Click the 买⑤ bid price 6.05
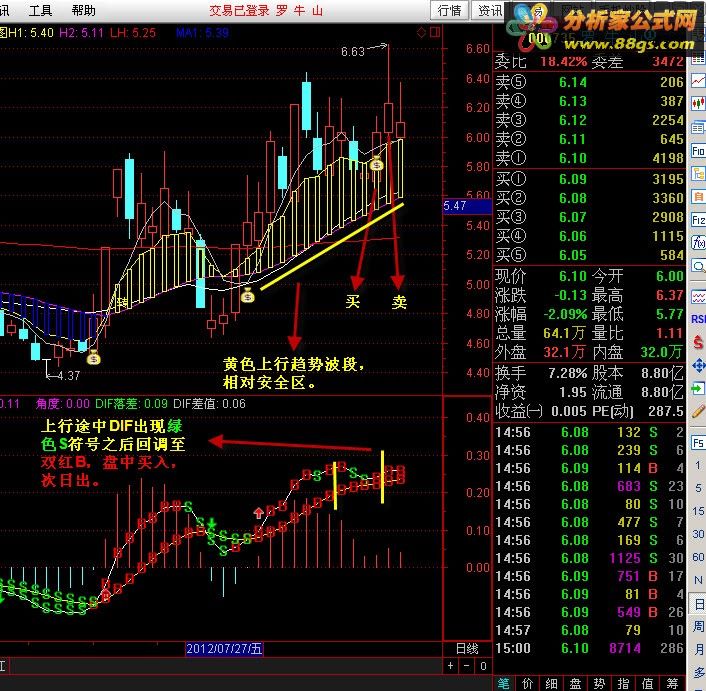 click(x=573, y=255)
